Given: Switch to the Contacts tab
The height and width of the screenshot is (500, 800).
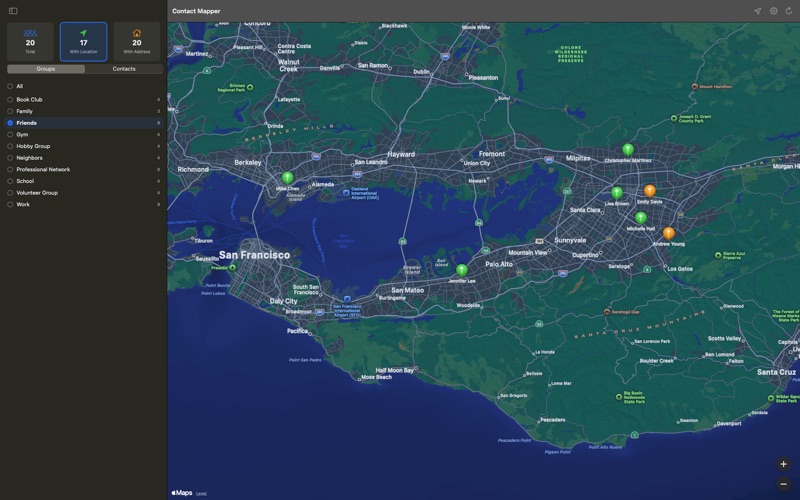Looking at the screenshot, I should (x=124, y=69).
